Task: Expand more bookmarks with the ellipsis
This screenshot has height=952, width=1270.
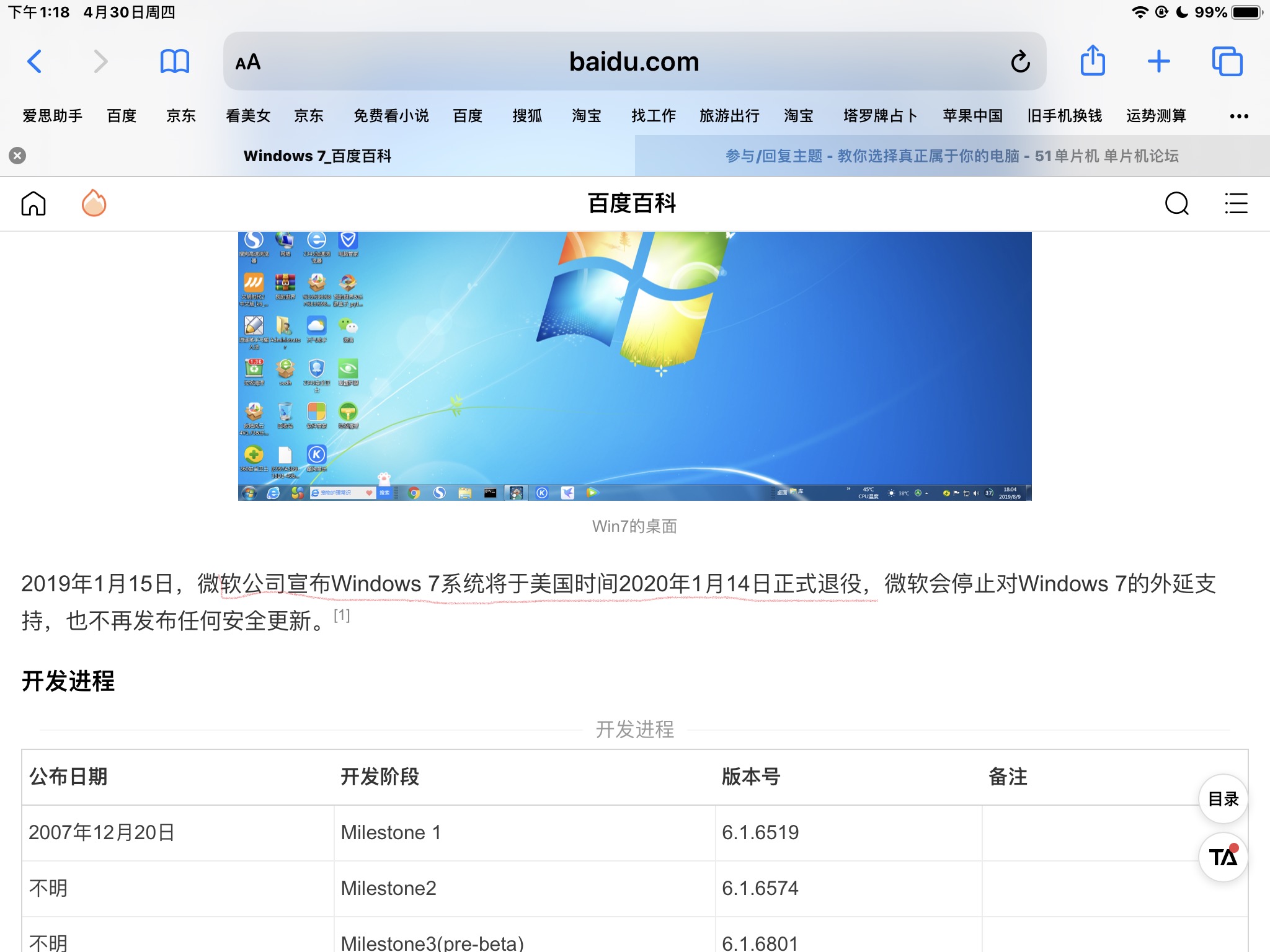Action: [x=1239, y=116]
